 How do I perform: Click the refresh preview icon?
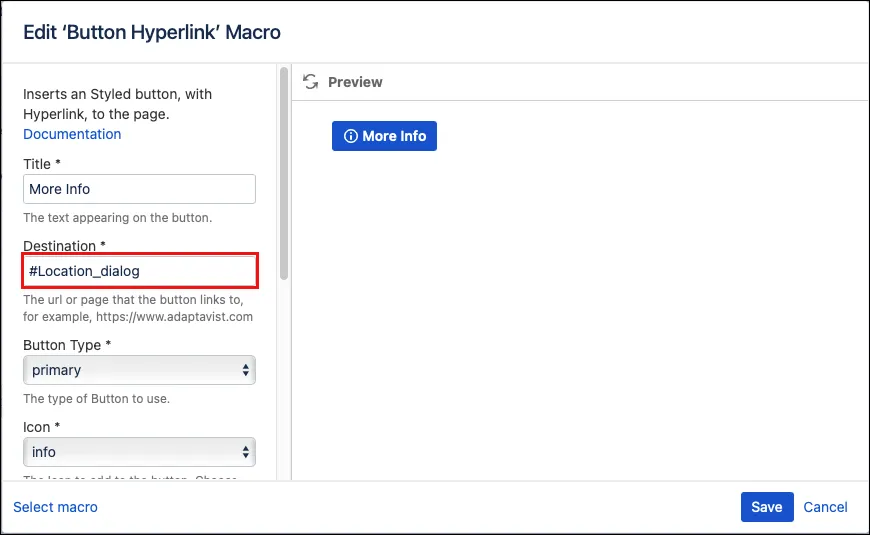point(311,82)
